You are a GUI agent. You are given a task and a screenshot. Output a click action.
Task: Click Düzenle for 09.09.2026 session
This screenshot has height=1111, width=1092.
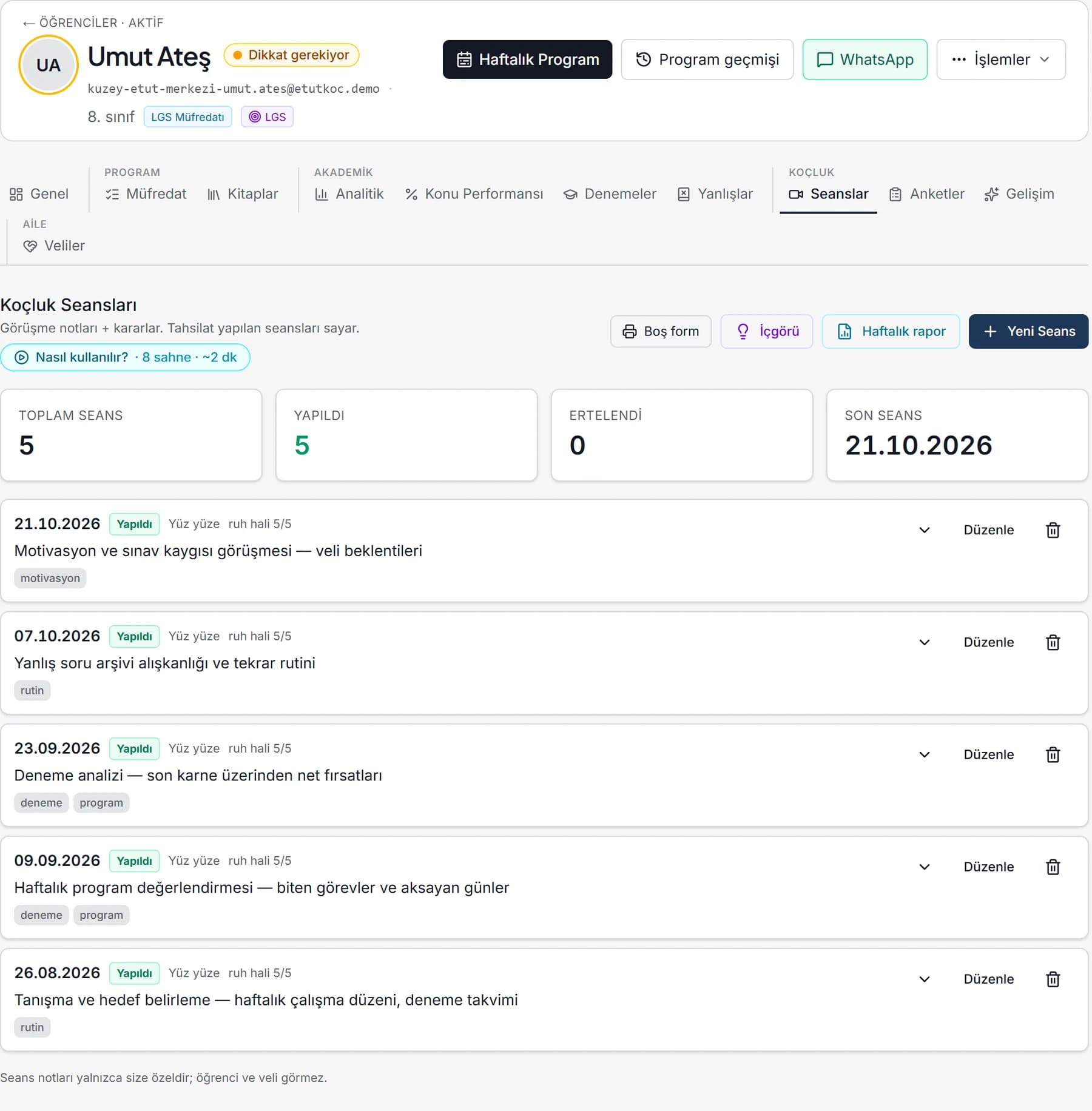pyautogui.click(x=988, y=867)
